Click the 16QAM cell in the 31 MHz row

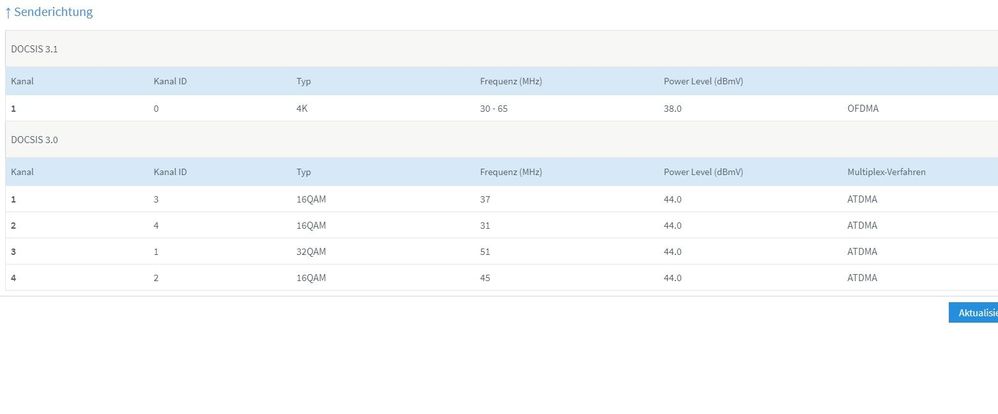pyautogui.click(x=311, y=225)
